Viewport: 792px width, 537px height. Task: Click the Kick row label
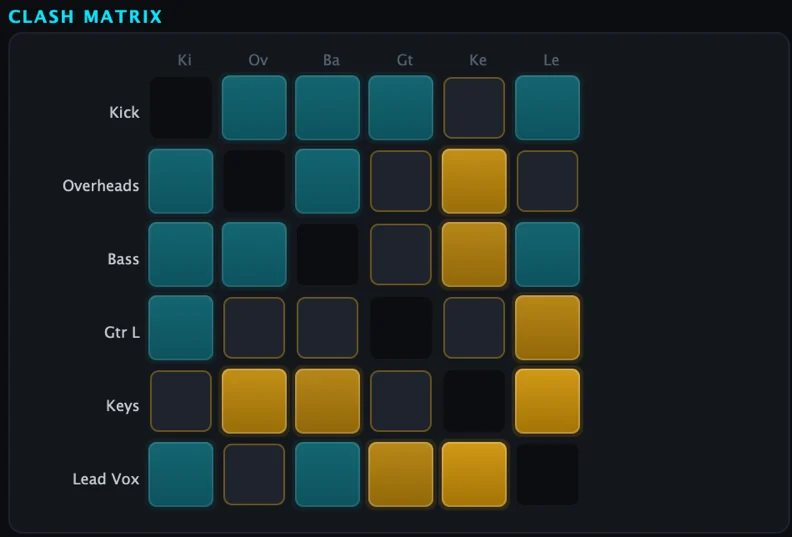tap(124, 112)
